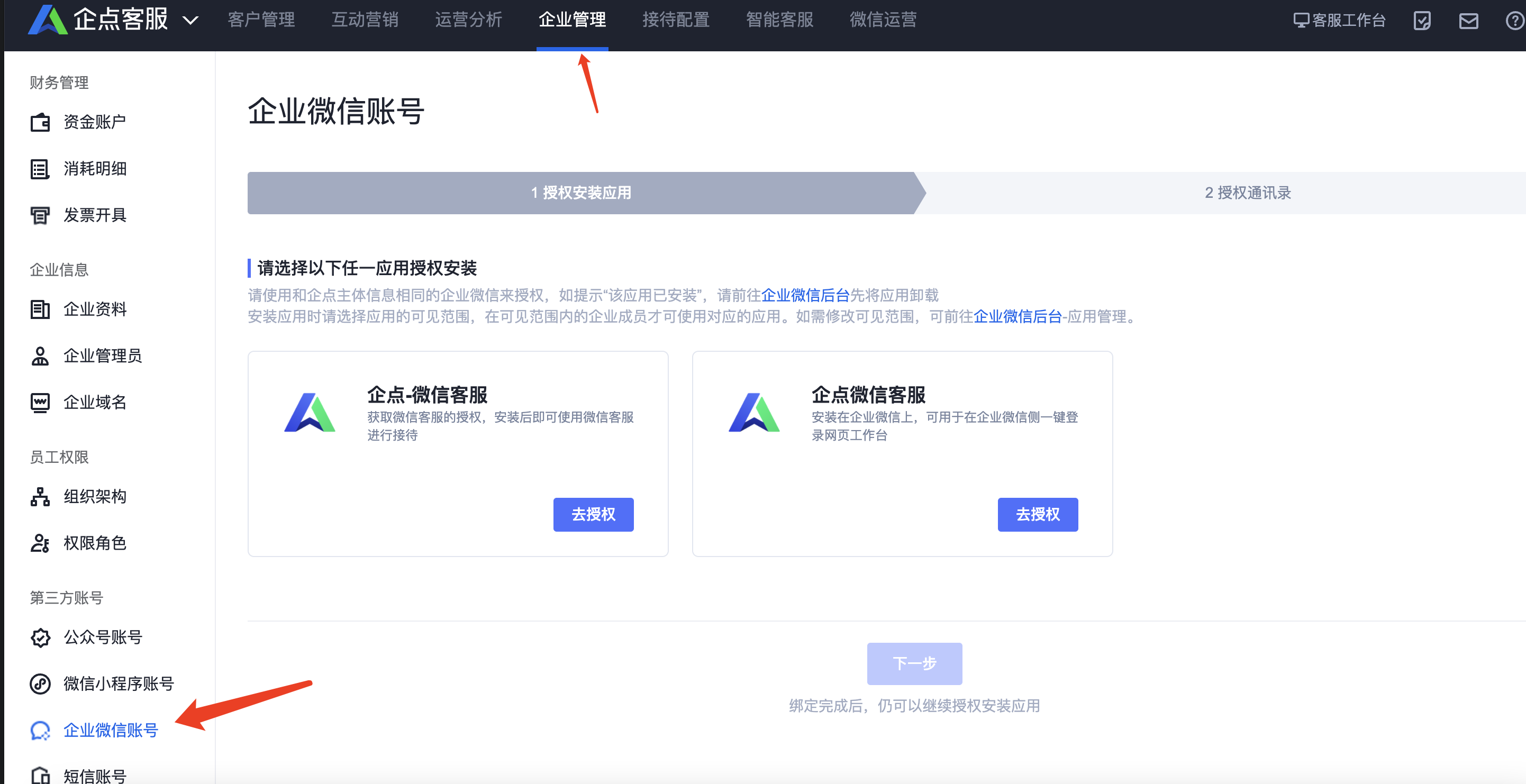Viewport: 1526px width, 784px height.
Task: Open the mail message icon
Action: click(x=1468, y=21)
